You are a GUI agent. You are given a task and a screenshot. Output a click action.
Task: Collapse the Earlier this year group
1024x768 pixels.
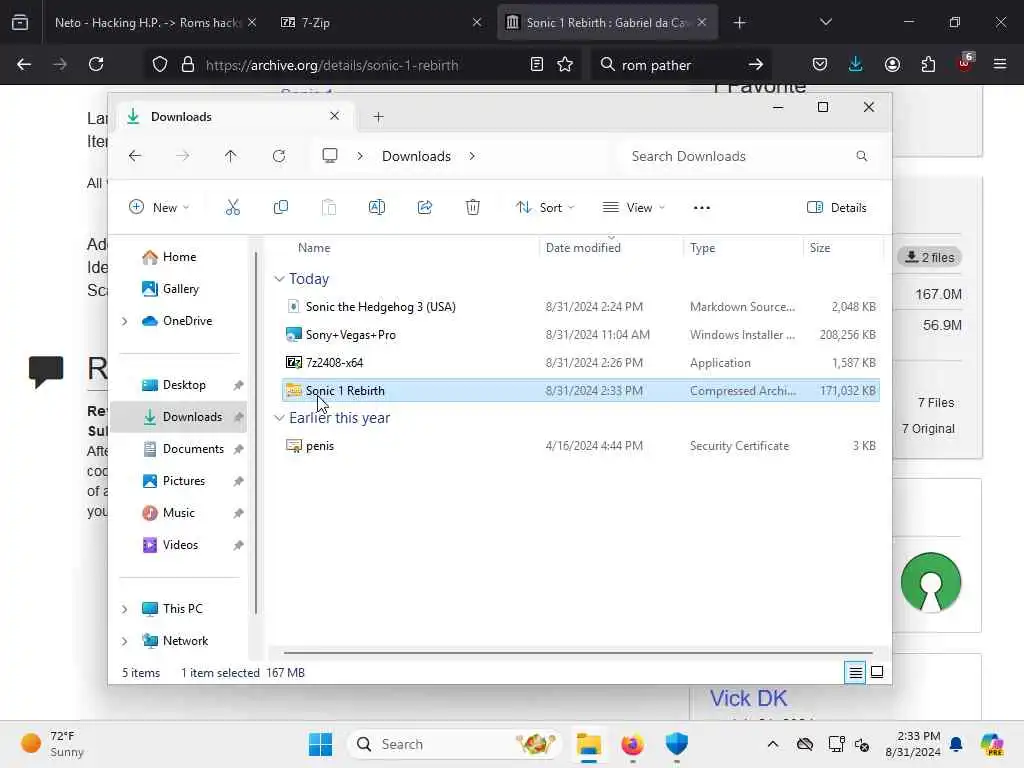pos(279,418)
